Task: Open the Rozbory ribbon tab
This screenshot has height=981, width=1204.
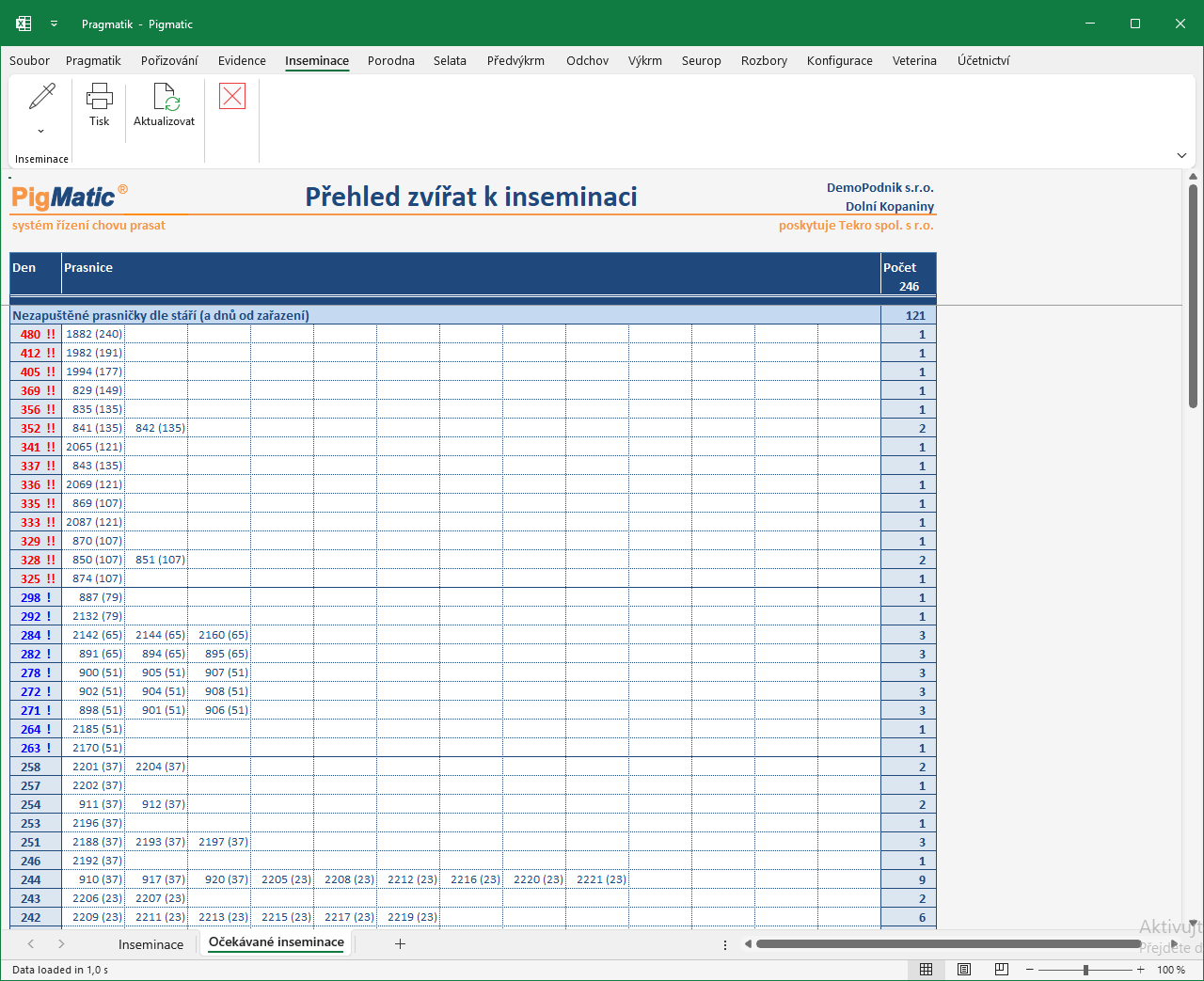Action: click(764, 60)
